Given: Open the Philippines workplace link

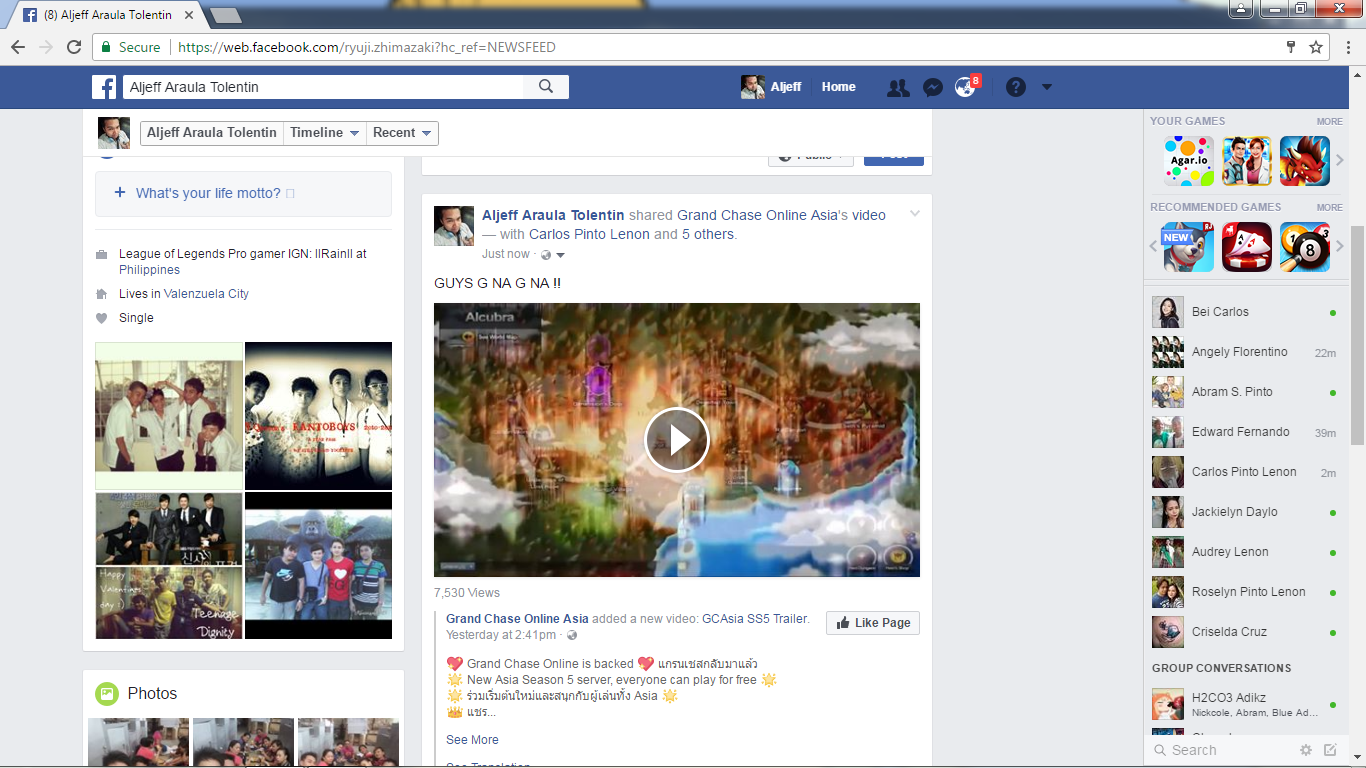Looking at the screenshot, I should pos(150,270).
